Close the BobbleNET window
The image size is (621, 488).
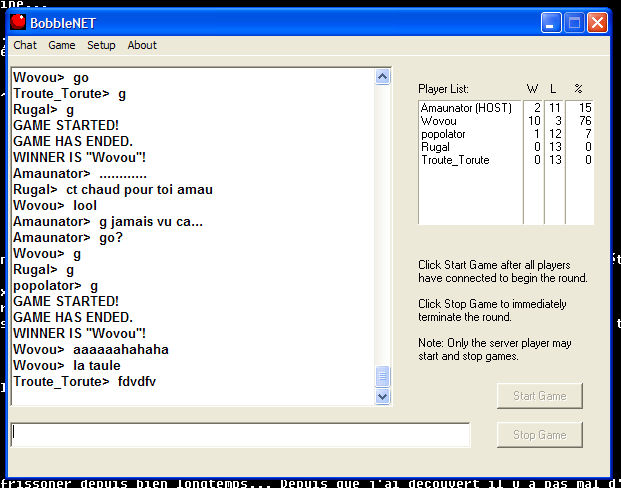[598, 22]
